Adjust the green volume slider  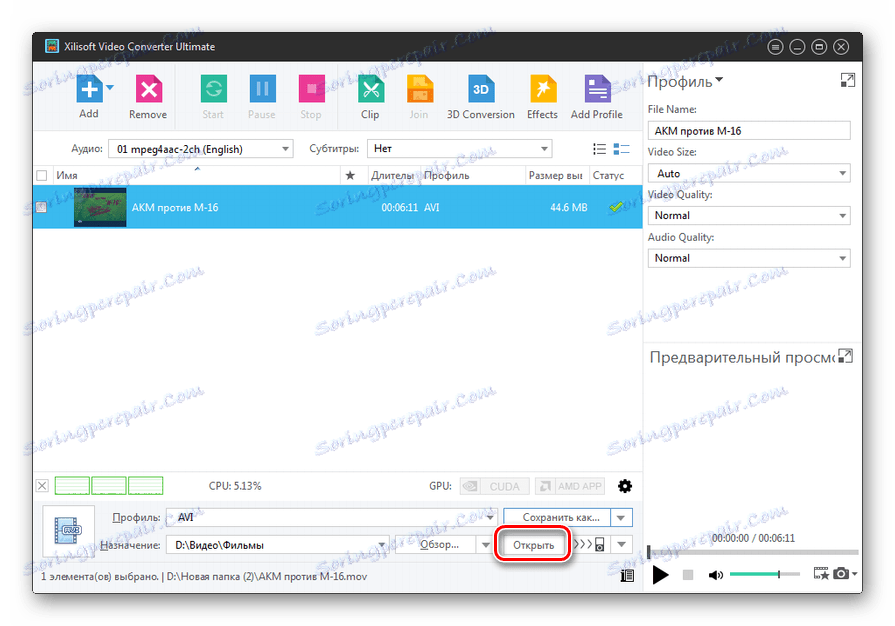point(765,574)
